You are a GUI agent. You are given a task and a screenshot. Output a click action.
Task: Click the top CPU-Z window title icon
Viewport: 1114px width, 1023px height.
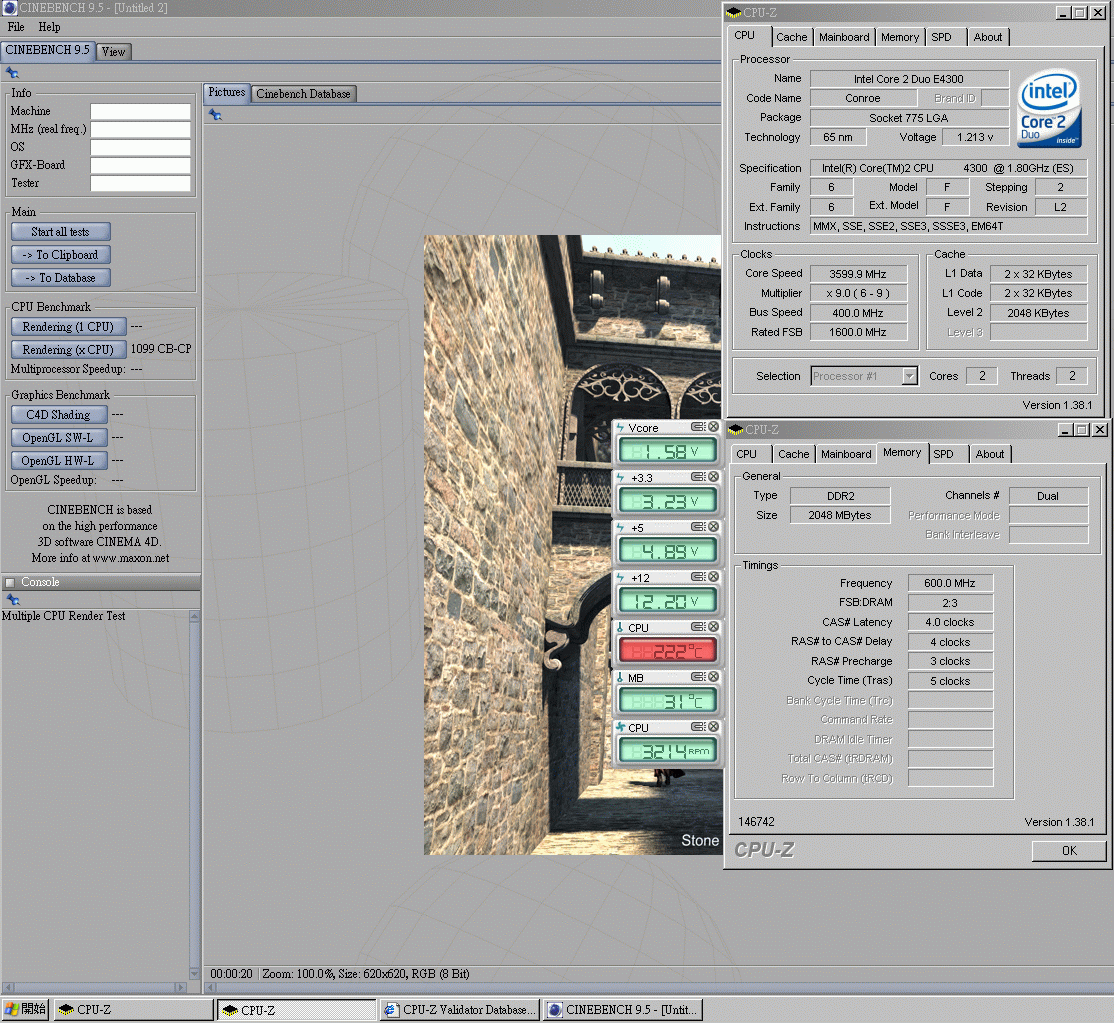(734, 13)
